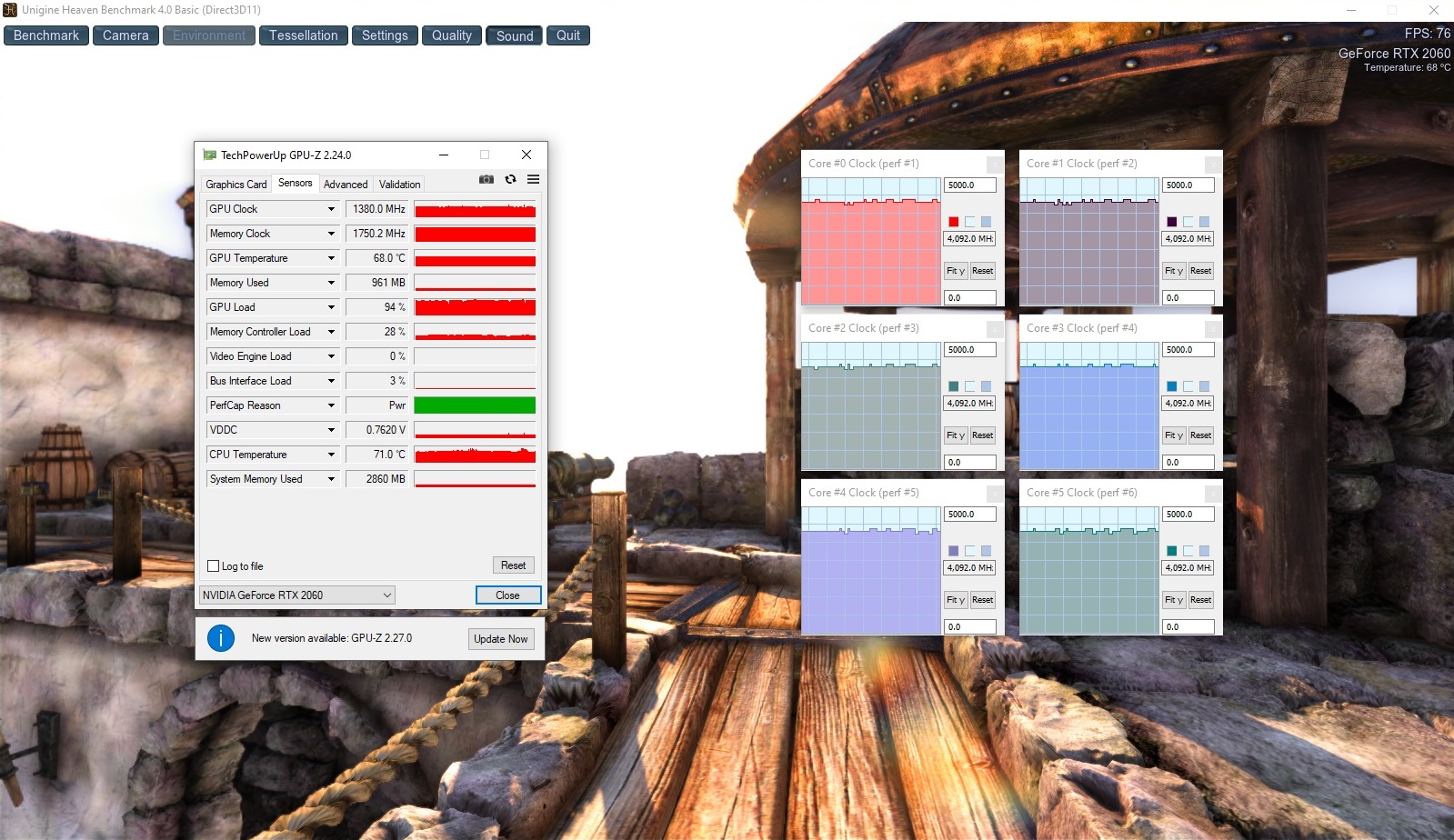Click Reset on Core #4 Clock panel
The height and width of the screenshot is (840, 1454).
(983, 600)
